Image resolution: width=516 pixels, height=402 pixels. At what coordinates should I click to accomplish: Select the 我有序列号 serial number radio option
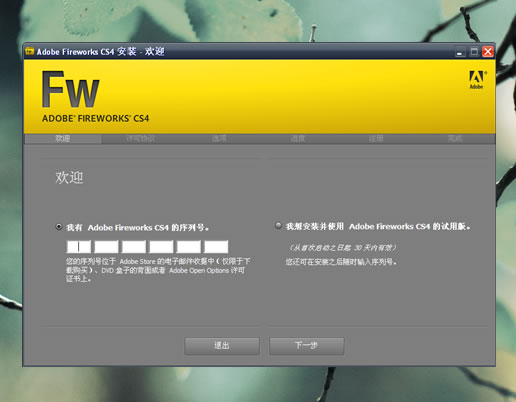(59, 227)
